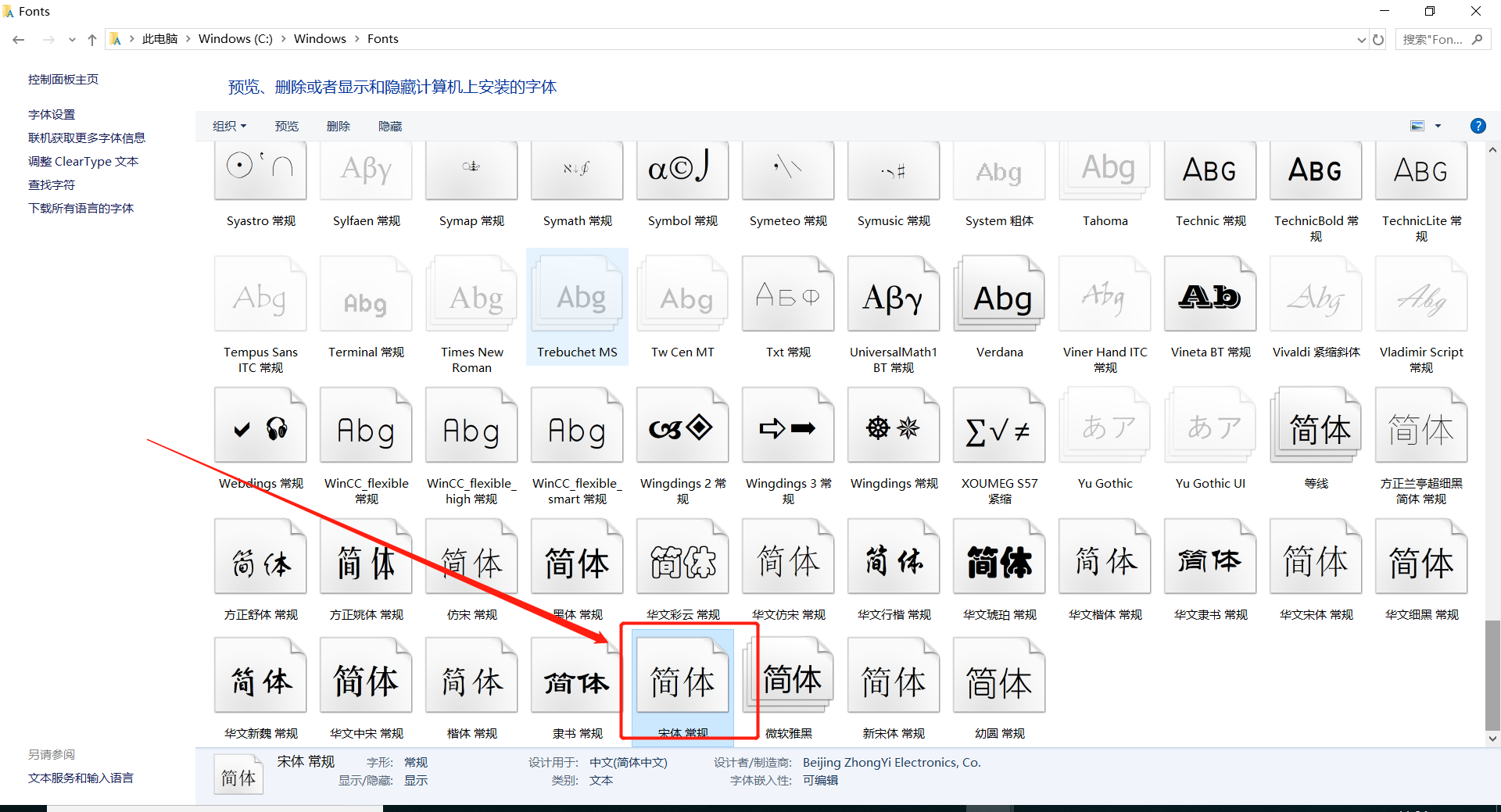
Task: Select the Trebuchet MS font icon
Action: pyautogui.click(x=577, y=294)
